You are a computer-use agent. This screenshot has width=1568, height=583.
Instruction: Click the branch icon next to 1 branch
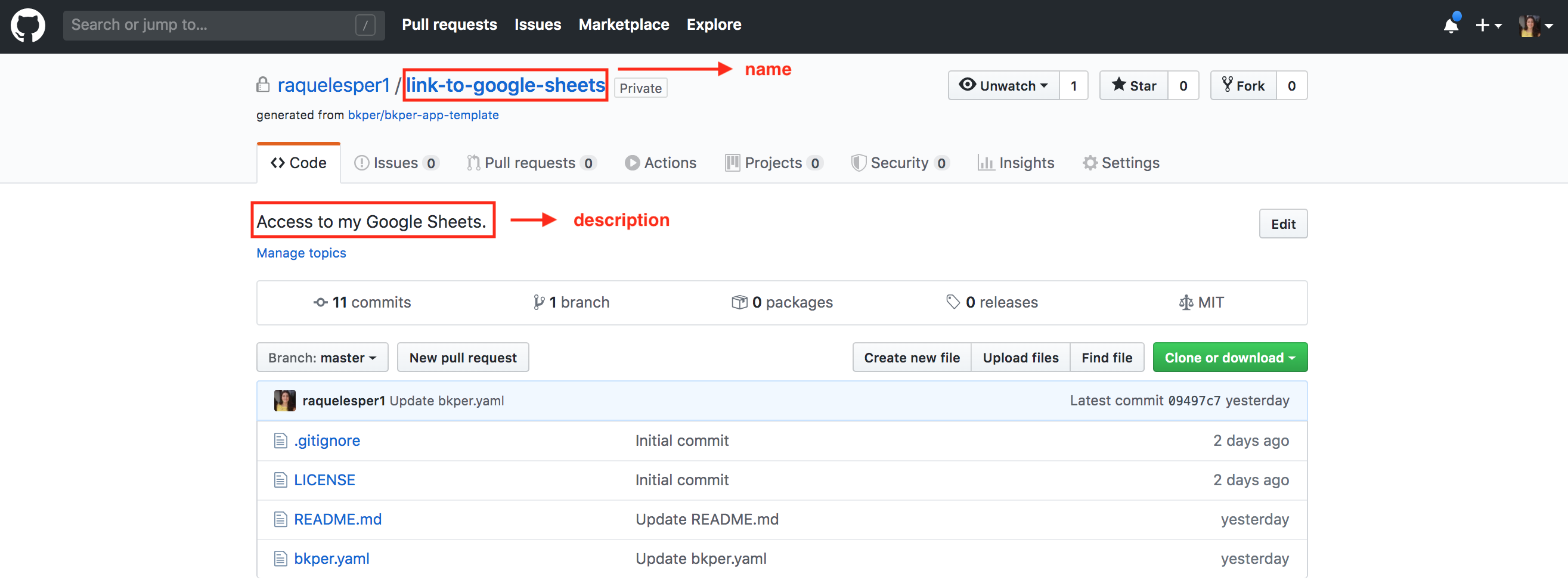pyautogui.click(x=539, y=302)
